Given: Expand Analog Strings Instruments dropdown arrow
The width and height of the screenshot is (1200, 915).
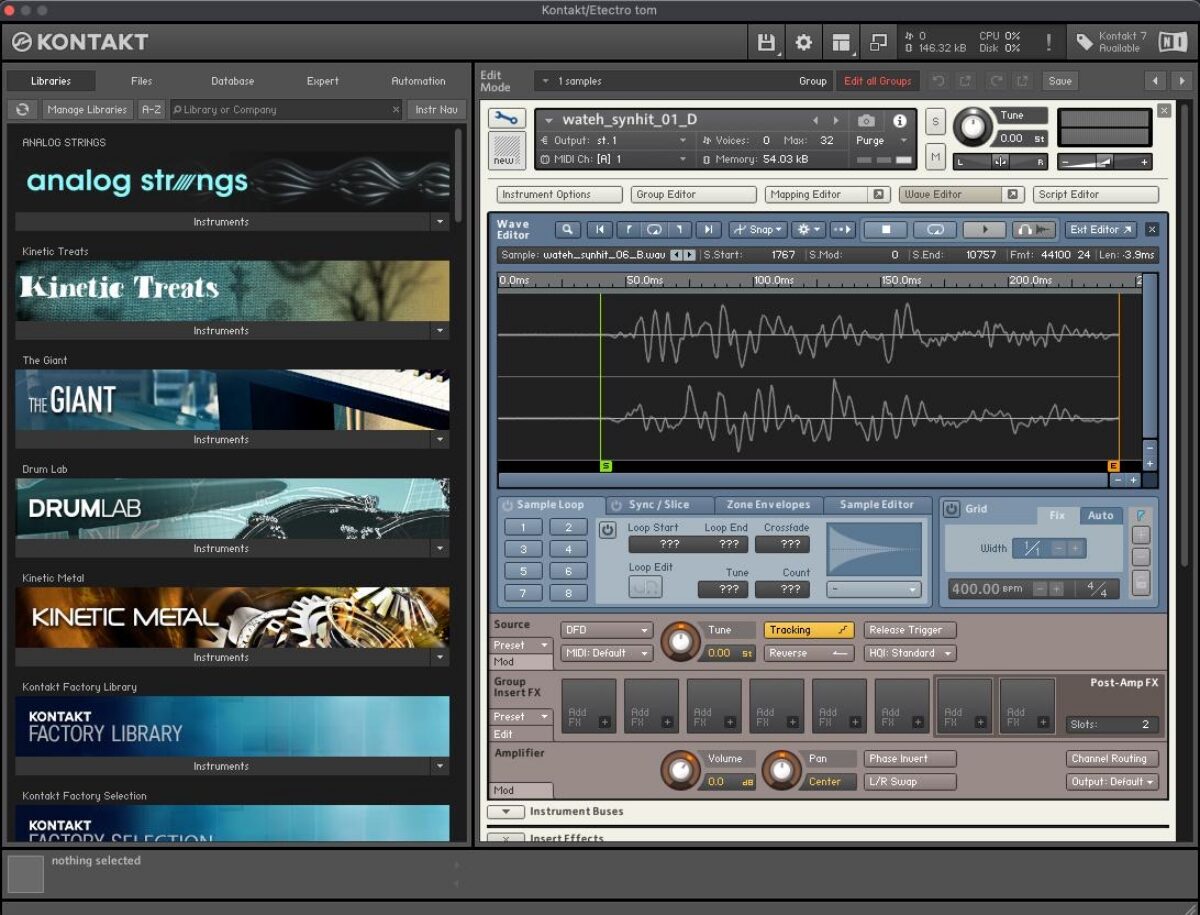Looking at the screenshot, I should [x=440, y=222].
